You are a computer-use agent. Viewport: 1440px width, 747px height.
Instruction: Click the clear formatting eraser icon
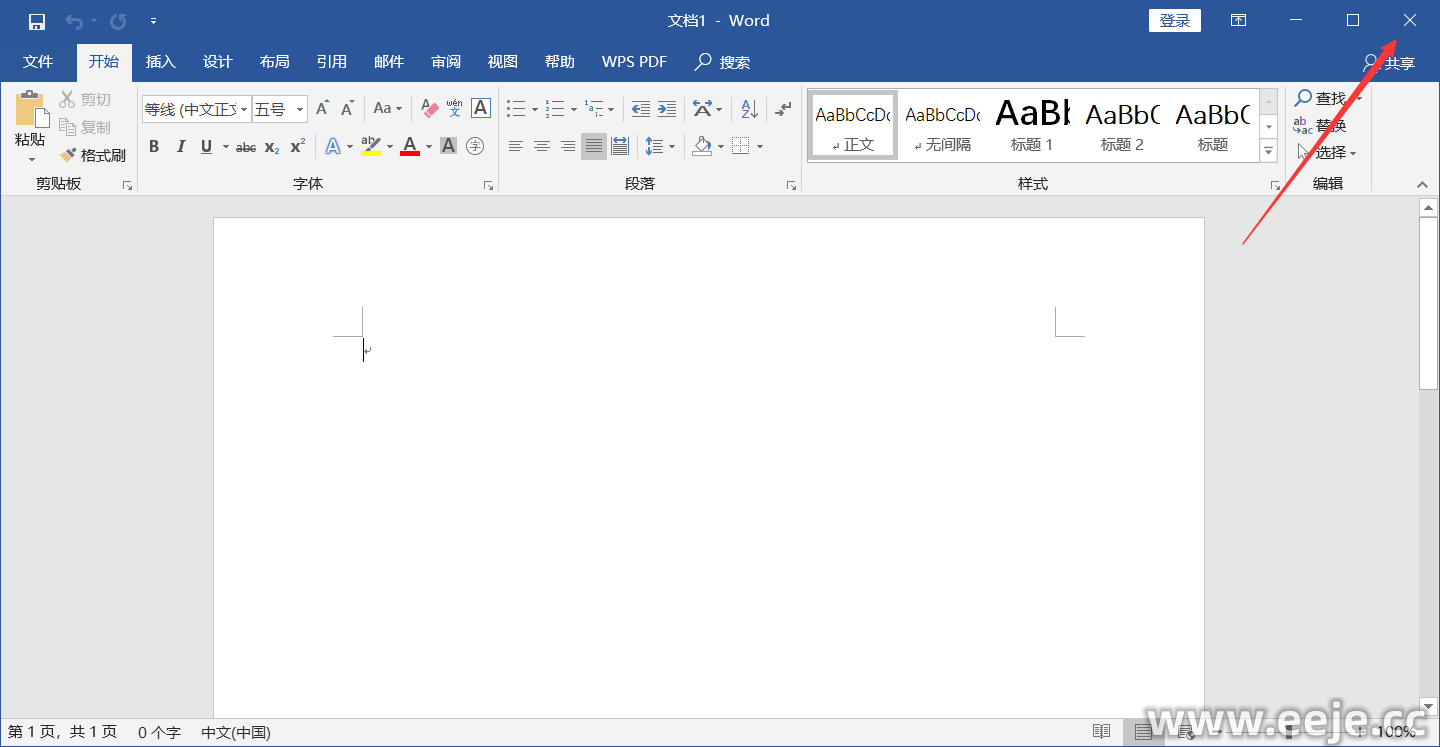(430, 108)
